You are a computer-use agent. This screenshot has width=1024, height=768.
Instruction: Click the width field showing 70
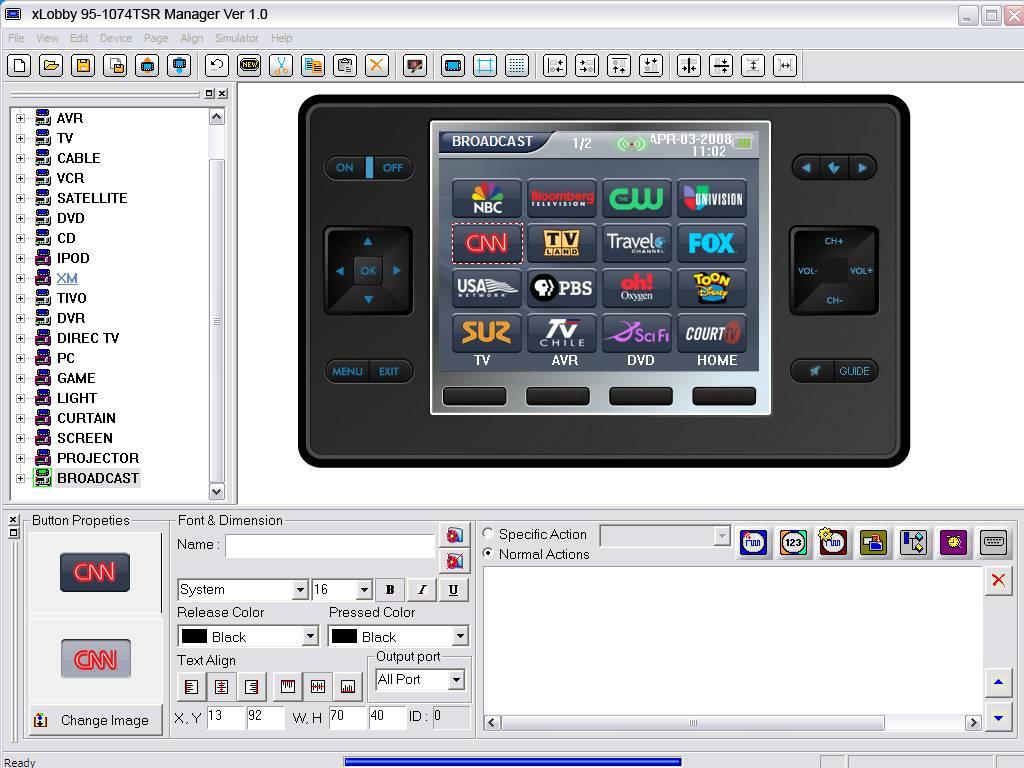tap(347, 717)
